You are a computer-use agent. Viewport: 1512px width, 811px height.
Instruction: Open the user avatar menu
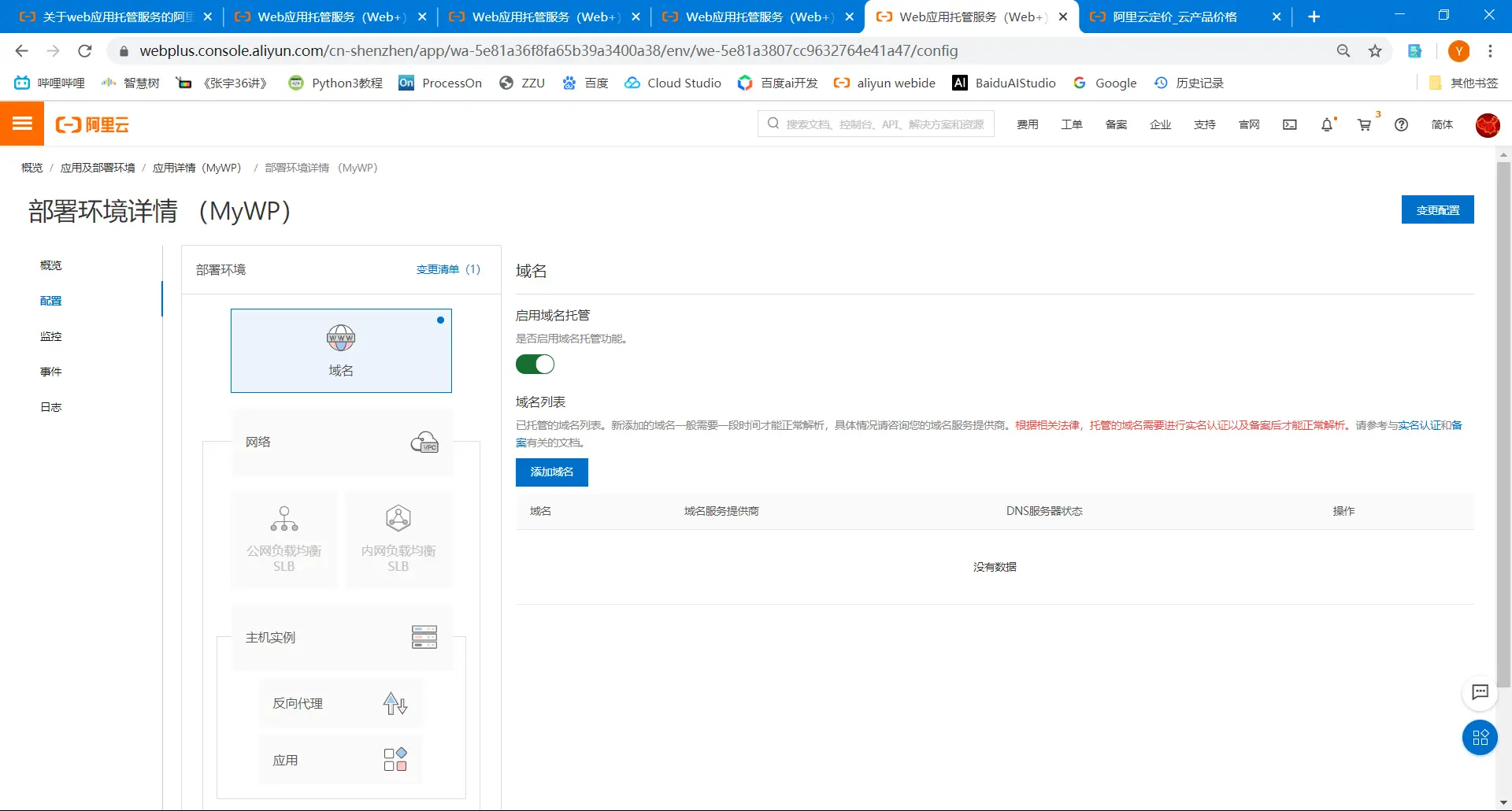point(1487,124)
